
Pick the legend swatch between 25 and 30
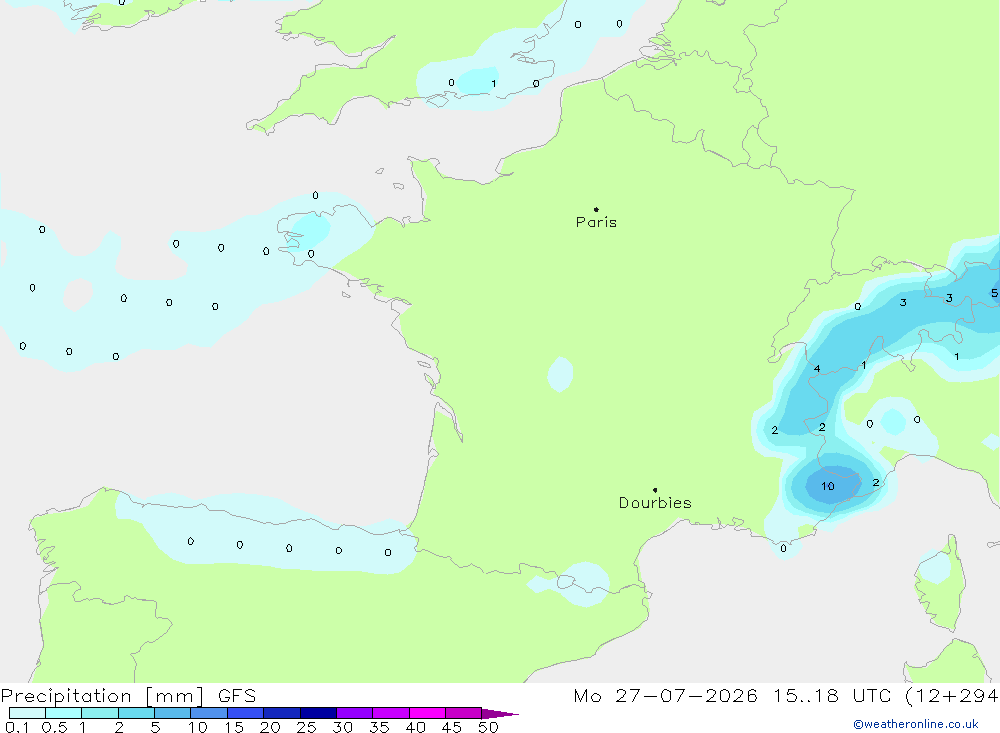(x=318, y=713)
